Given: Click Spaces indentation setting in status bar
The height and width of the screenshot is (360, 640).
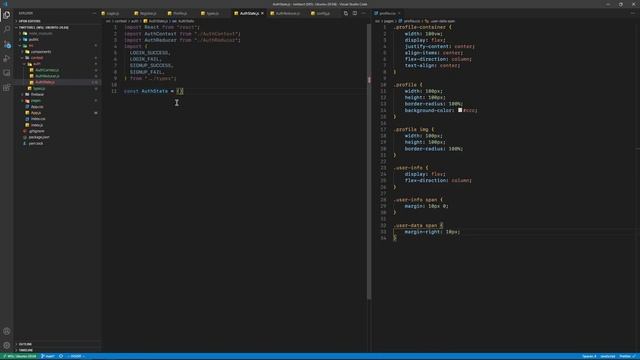Looking at the screenshot, I should pos(589,356).
